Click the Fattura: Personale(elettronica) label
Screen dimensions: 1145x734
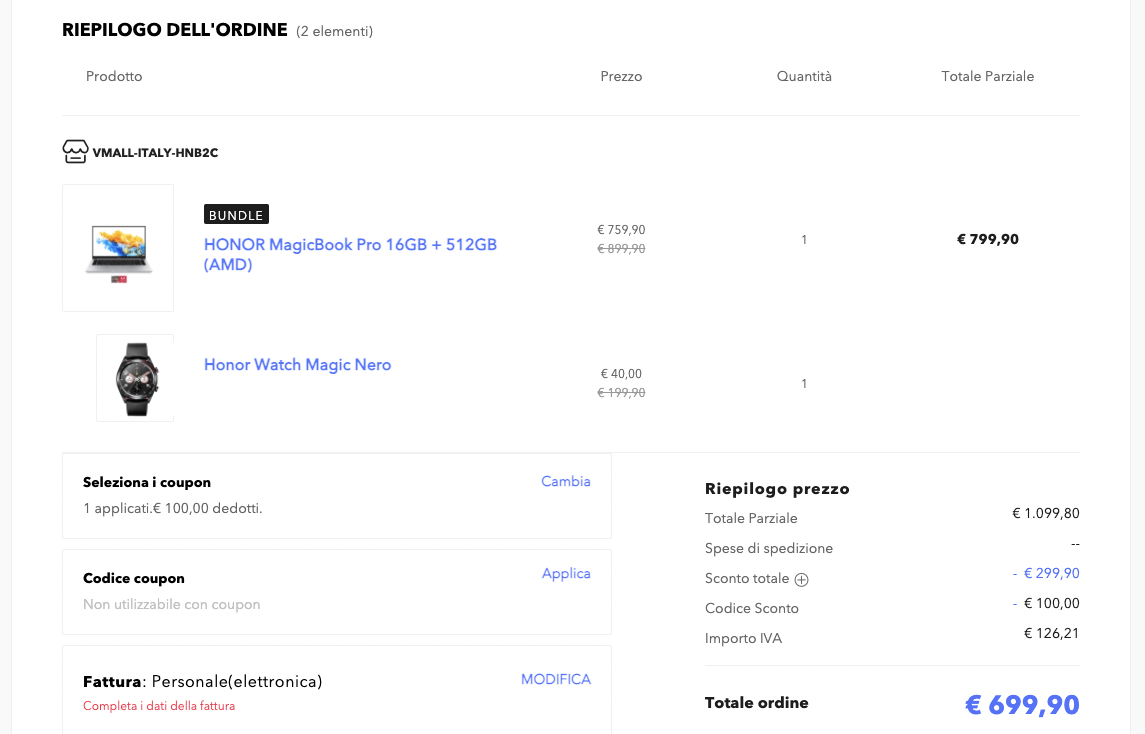(202, 681)
